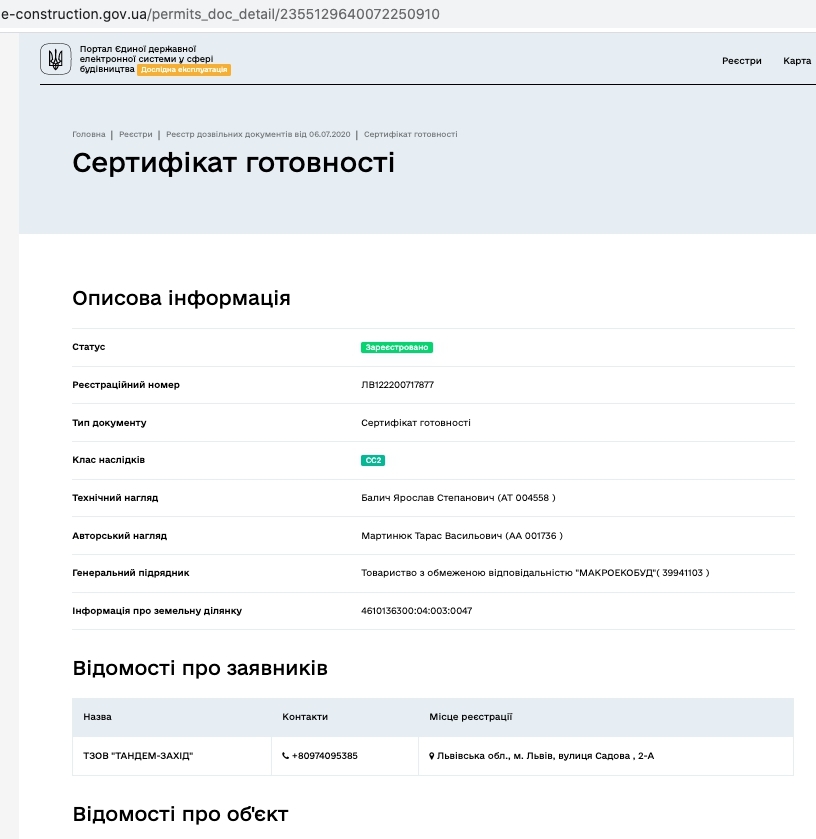Screen dimensions: 816x839
Task: Click the Статус row label
Action: [89, 347]
